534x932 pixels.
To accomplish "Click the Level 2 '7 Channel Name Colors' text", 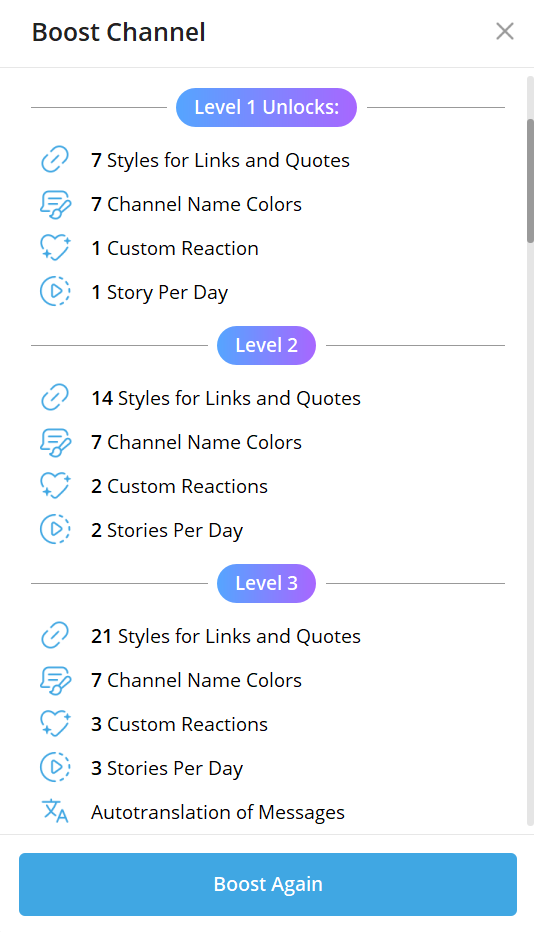I will point(196,443).
